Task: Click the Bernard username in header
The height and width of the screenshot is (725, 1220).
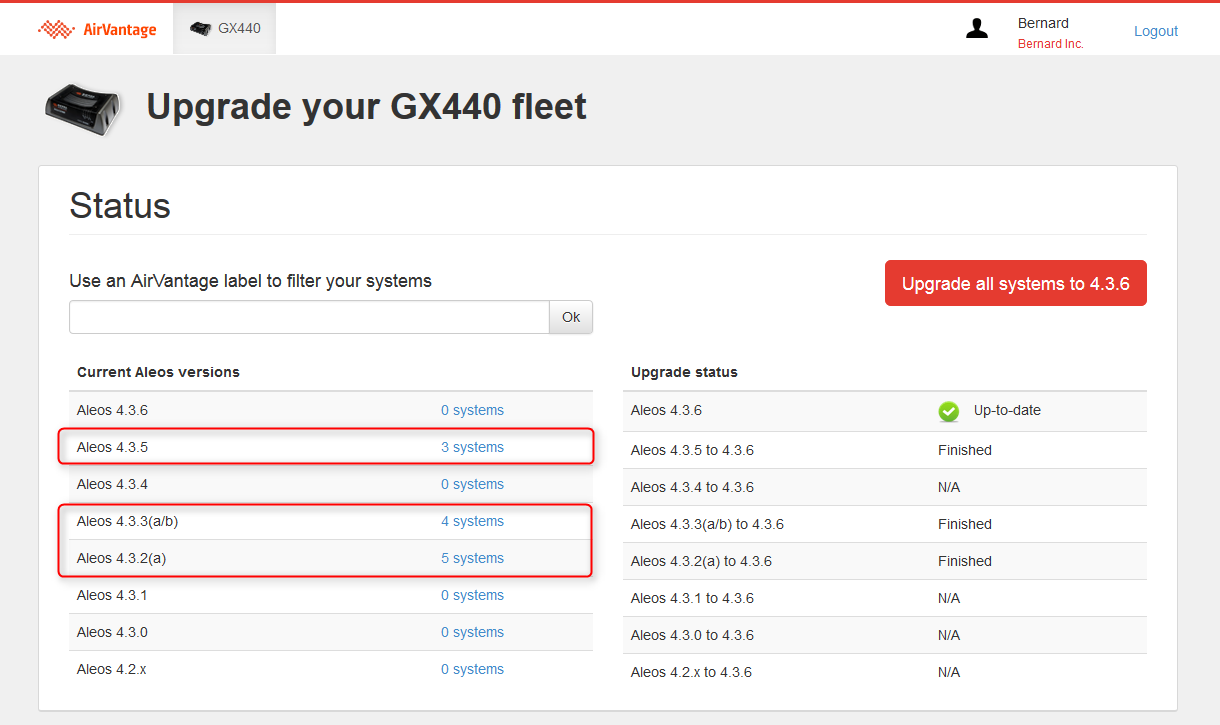Action: [x=1043, y=23]
